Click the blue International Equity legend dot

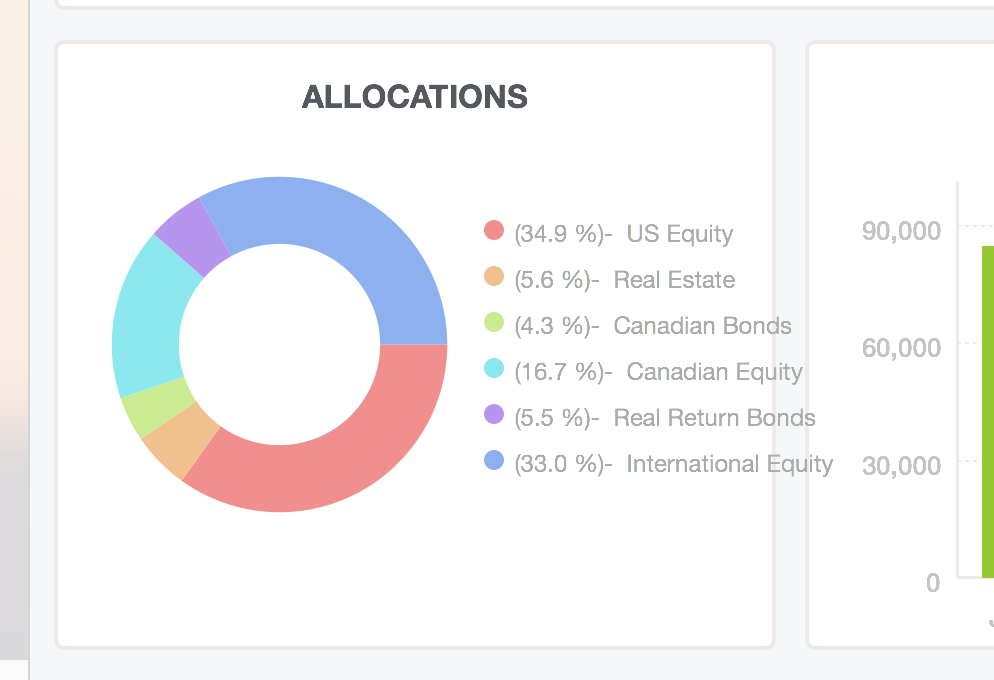pyautogui.click(x=494, y=460)
